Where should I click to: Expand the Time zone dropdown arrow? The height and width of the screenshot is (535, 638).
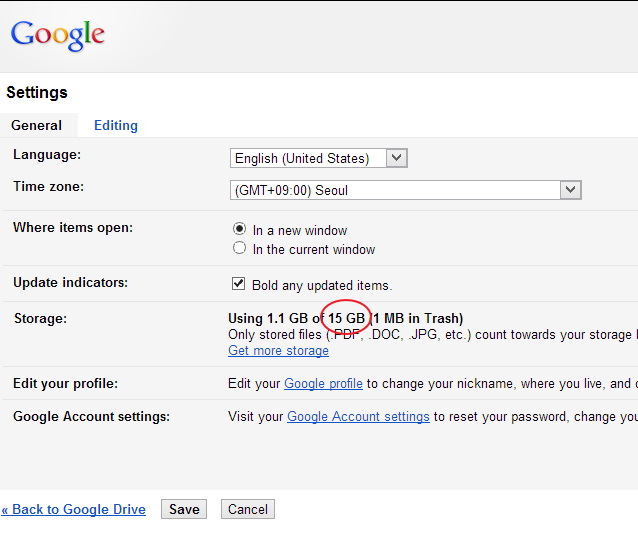570,190
